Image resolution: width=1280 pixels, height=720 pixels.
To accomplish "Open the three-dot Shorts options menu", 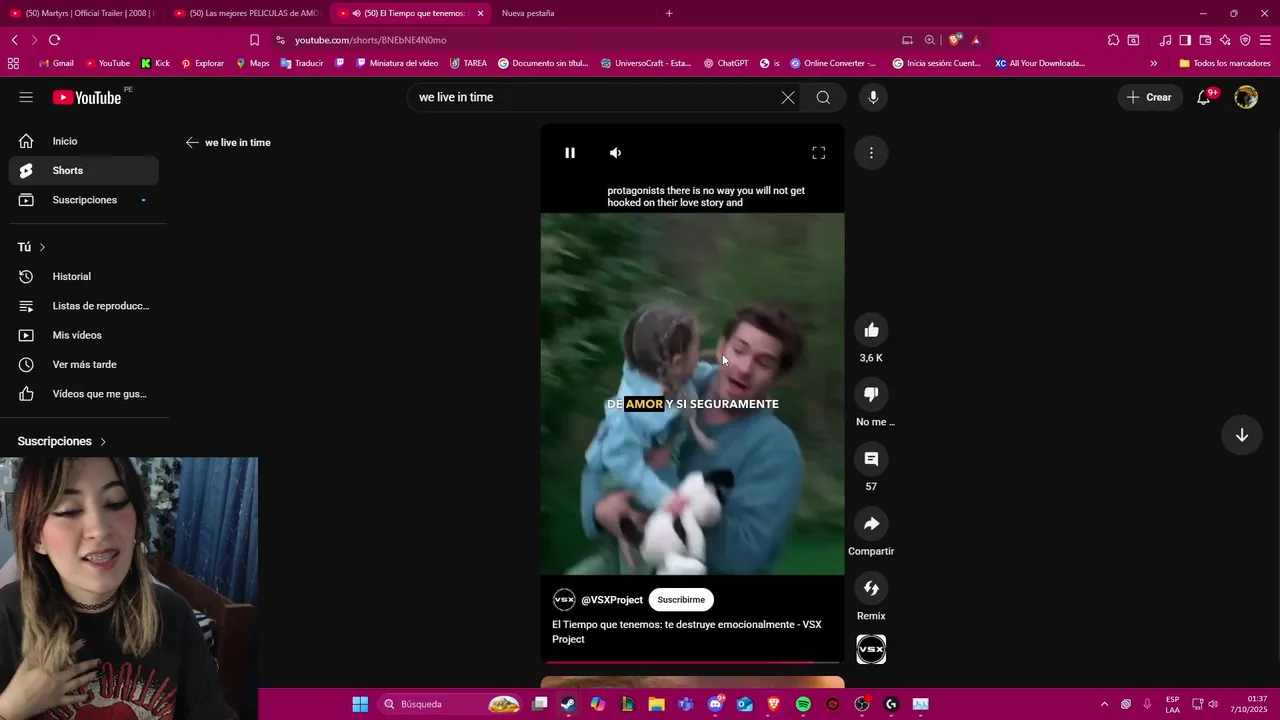I will tap(871, 153).
